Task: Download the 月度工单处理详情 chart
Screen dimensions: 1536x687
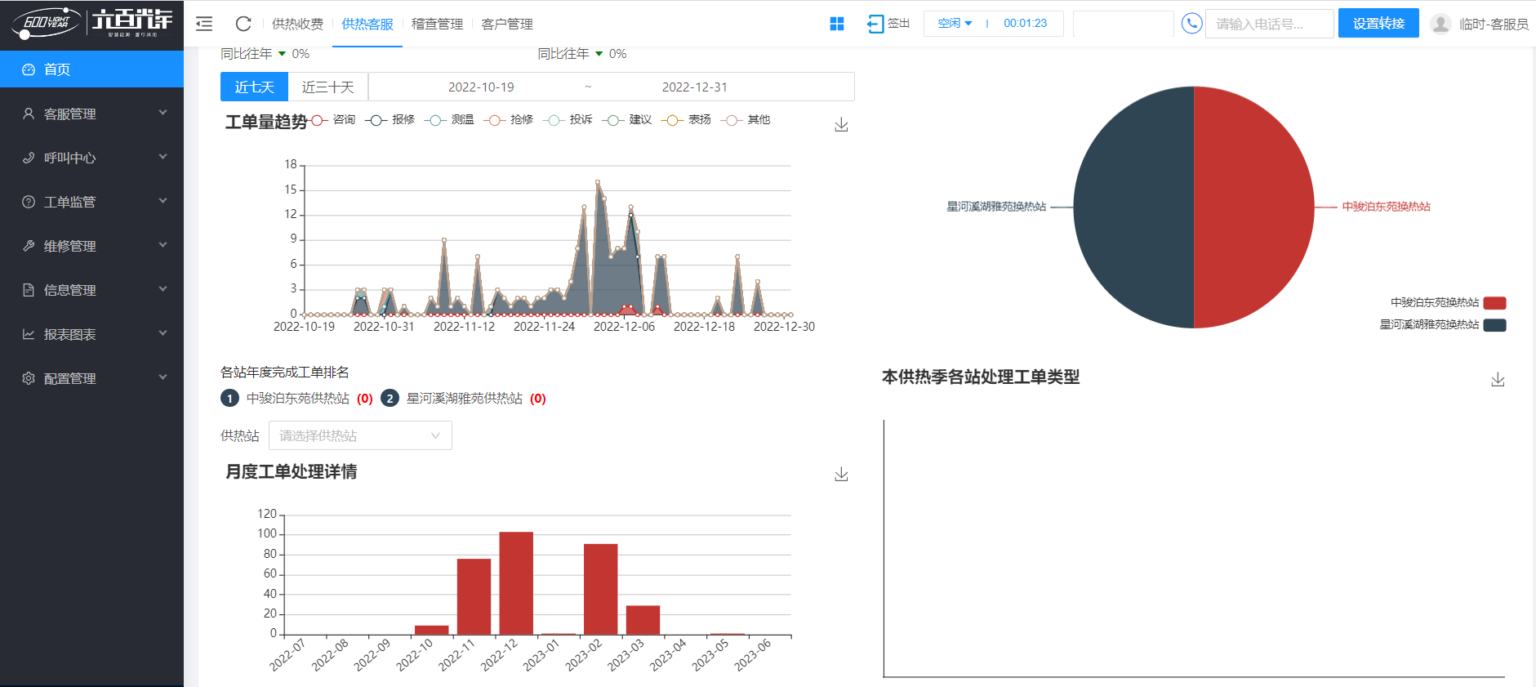Action: click(x=841, y=474)
